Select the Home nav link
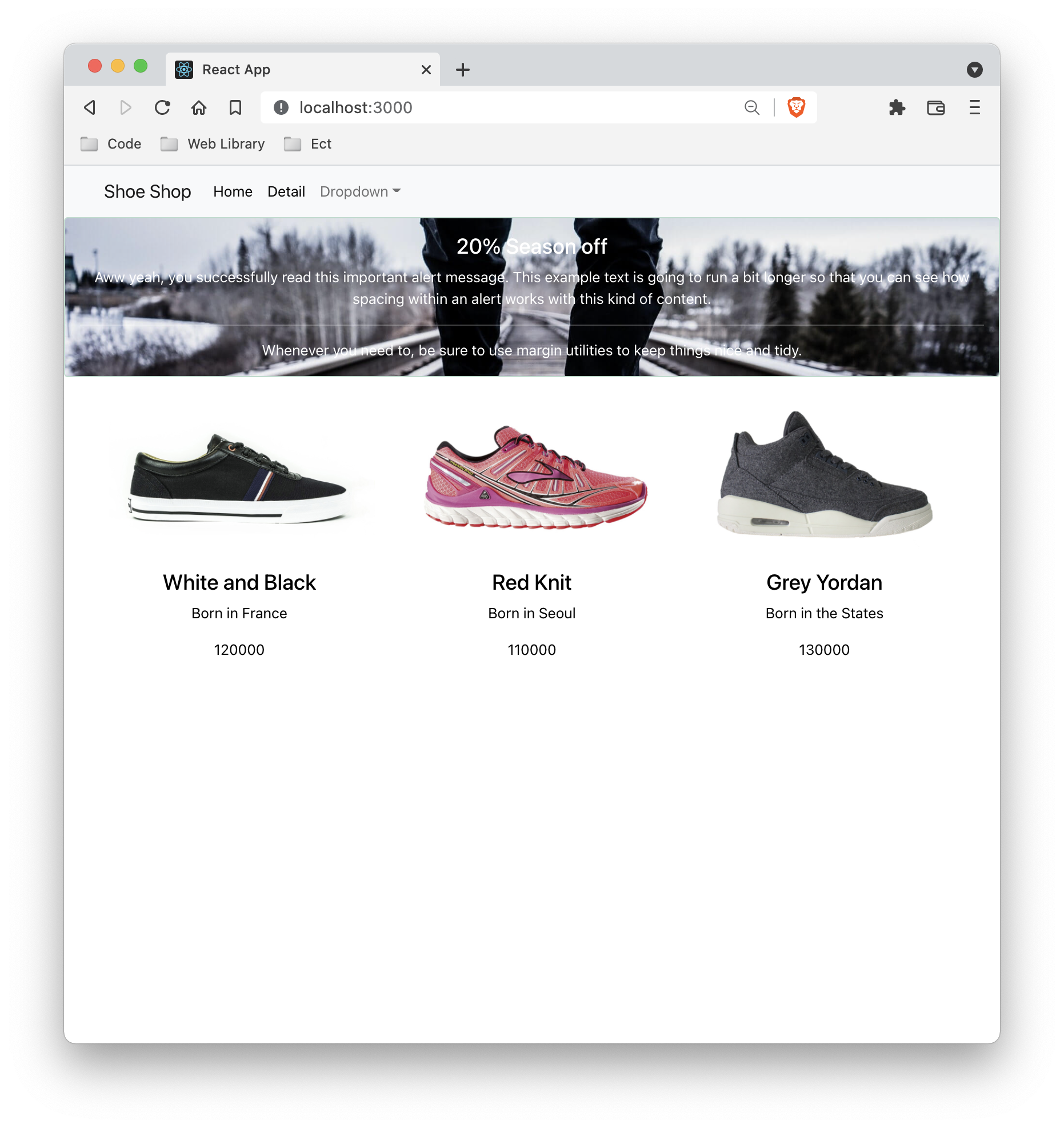1064x1128 pixels. (x=233, y=191)
